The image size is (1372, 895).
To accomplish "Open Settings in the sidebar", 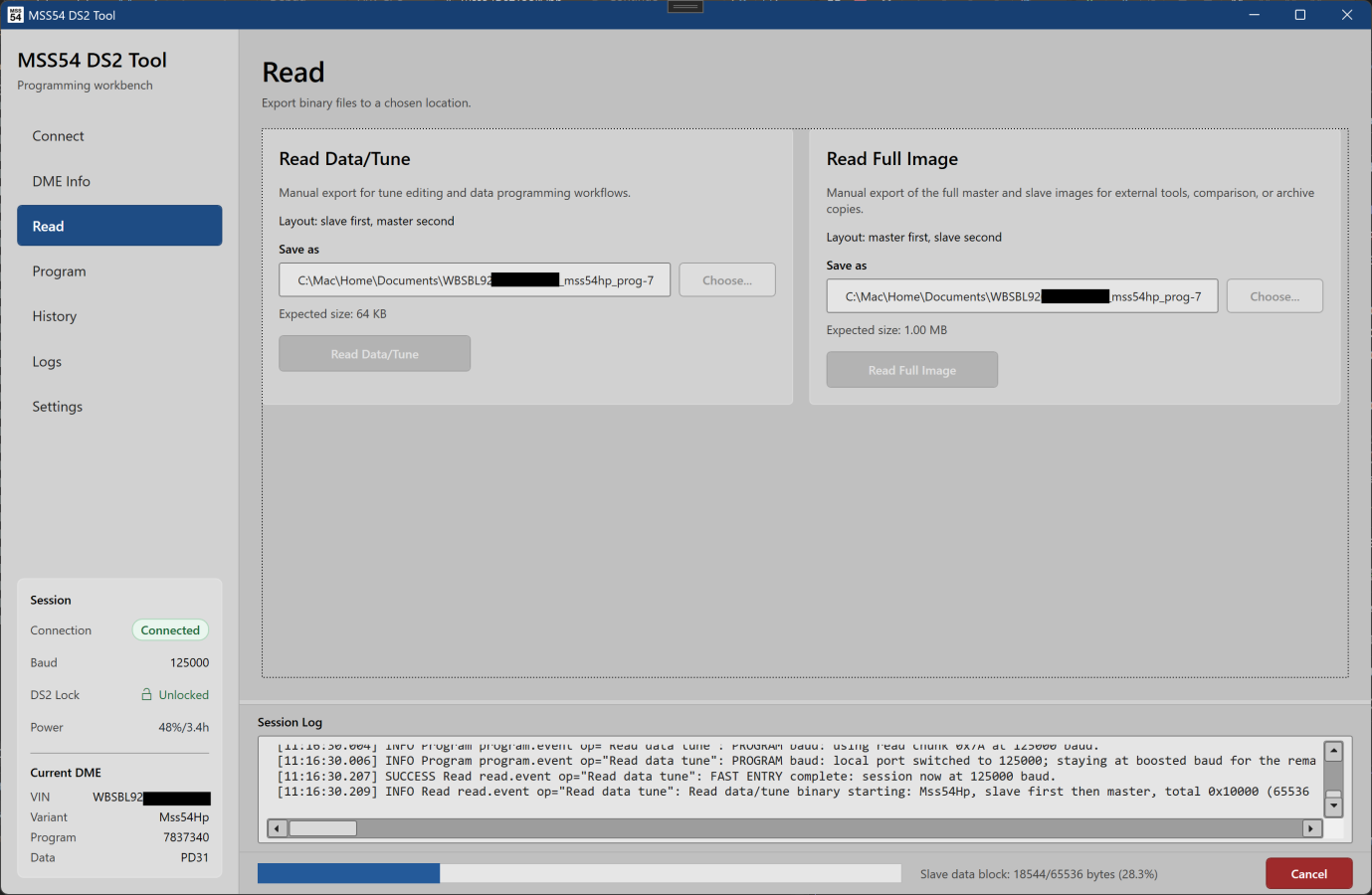I will click(119, 407).
